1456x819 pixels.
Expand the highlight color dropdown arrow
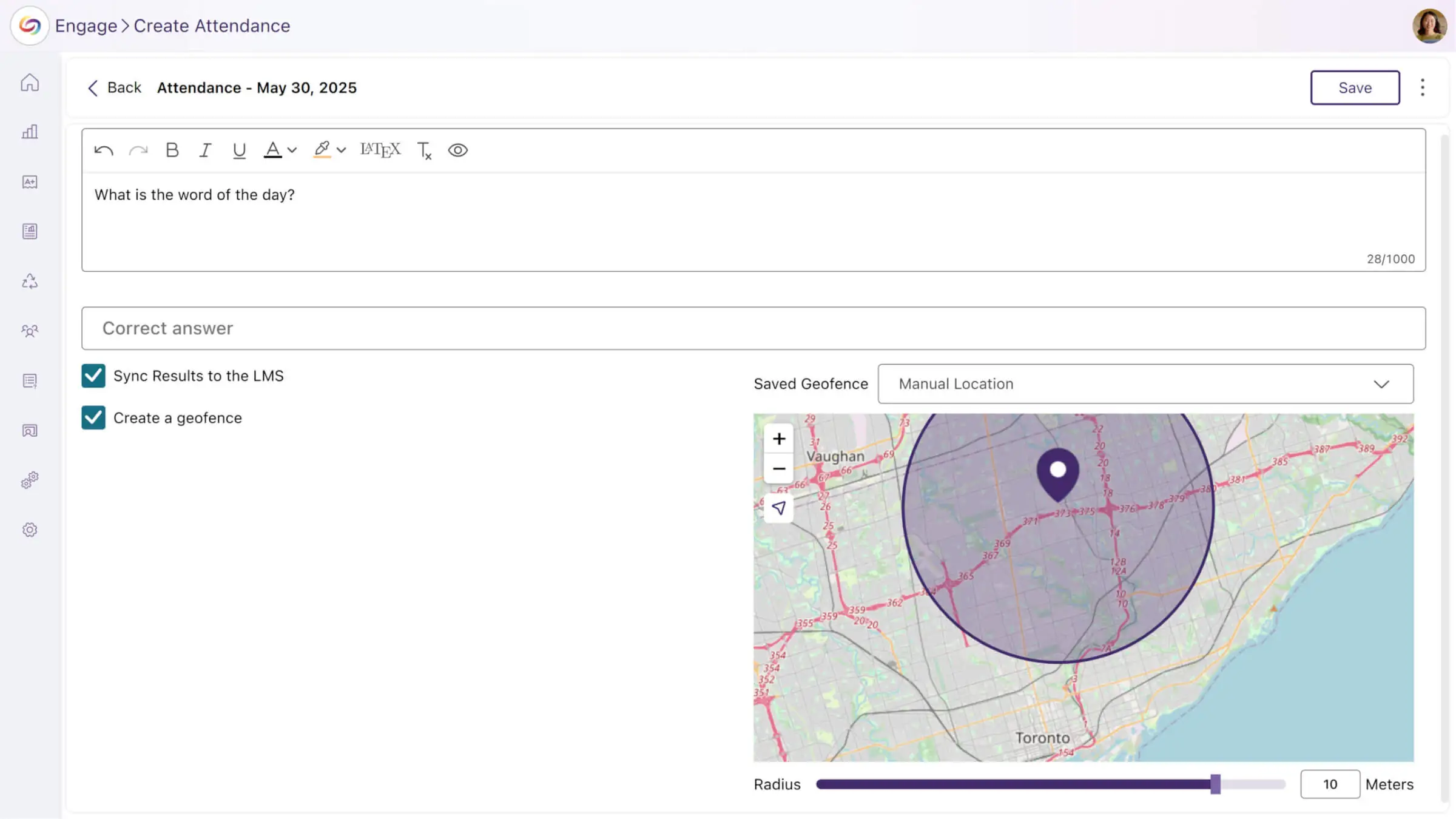pyautogui.click(x=341, y=150)
